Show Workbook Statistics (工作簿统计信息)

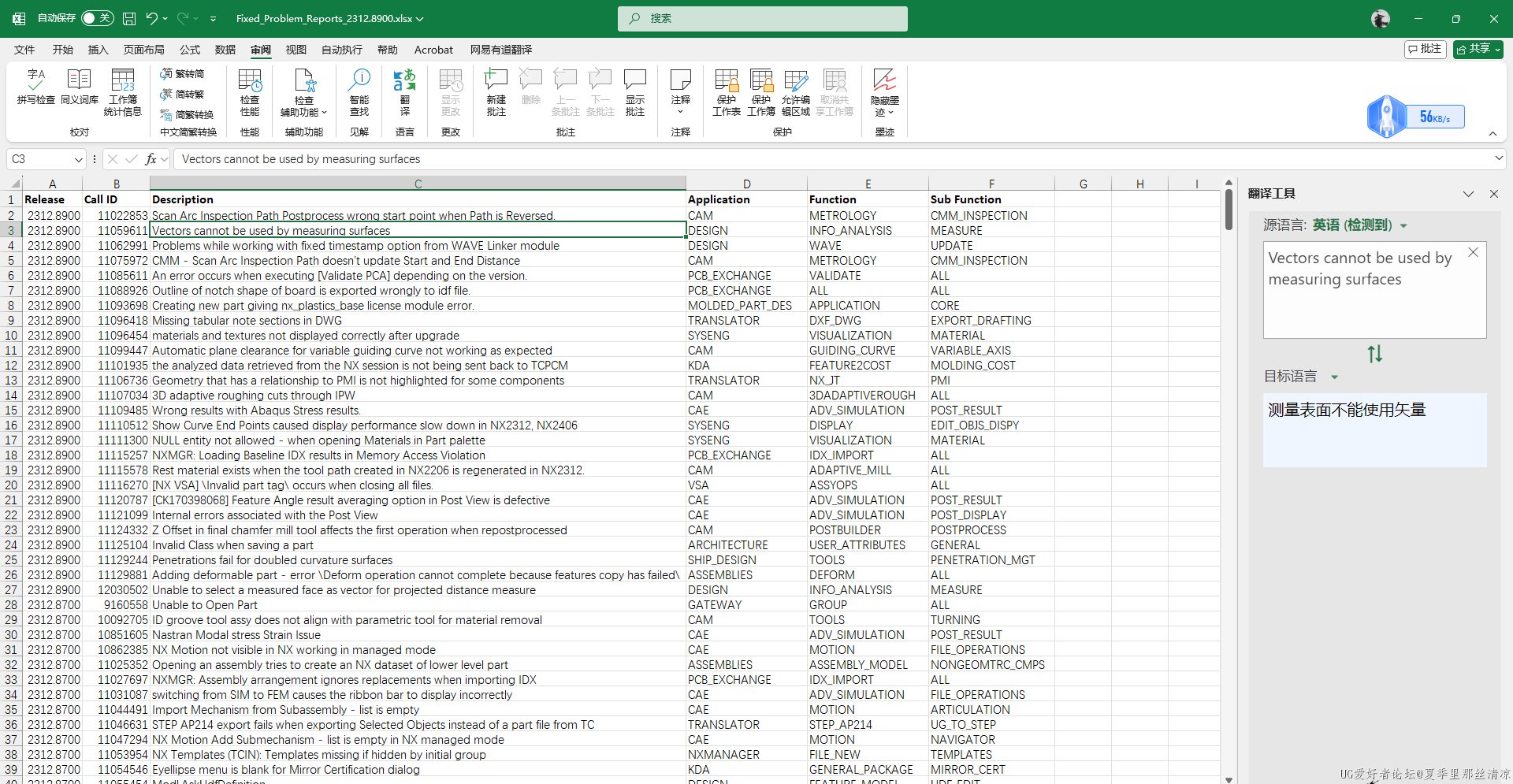tap(123, 92)
